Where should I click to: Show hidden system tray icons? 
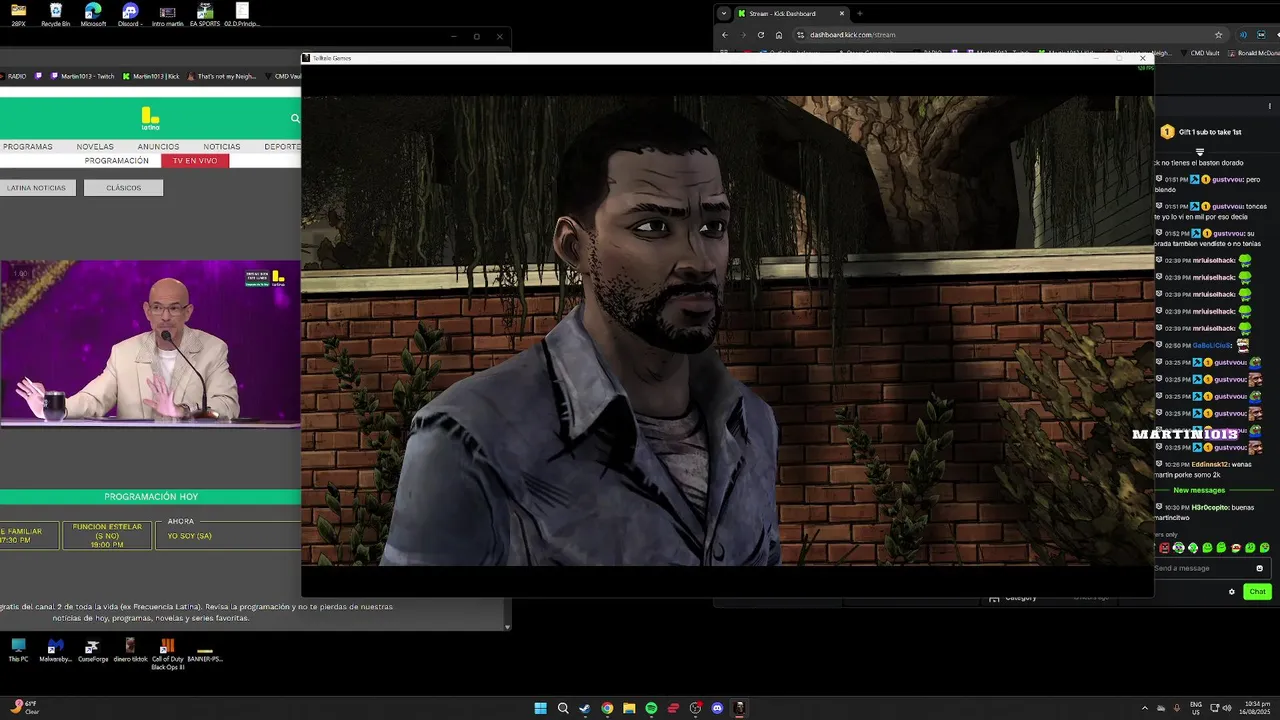click(x=1145, y=707)
